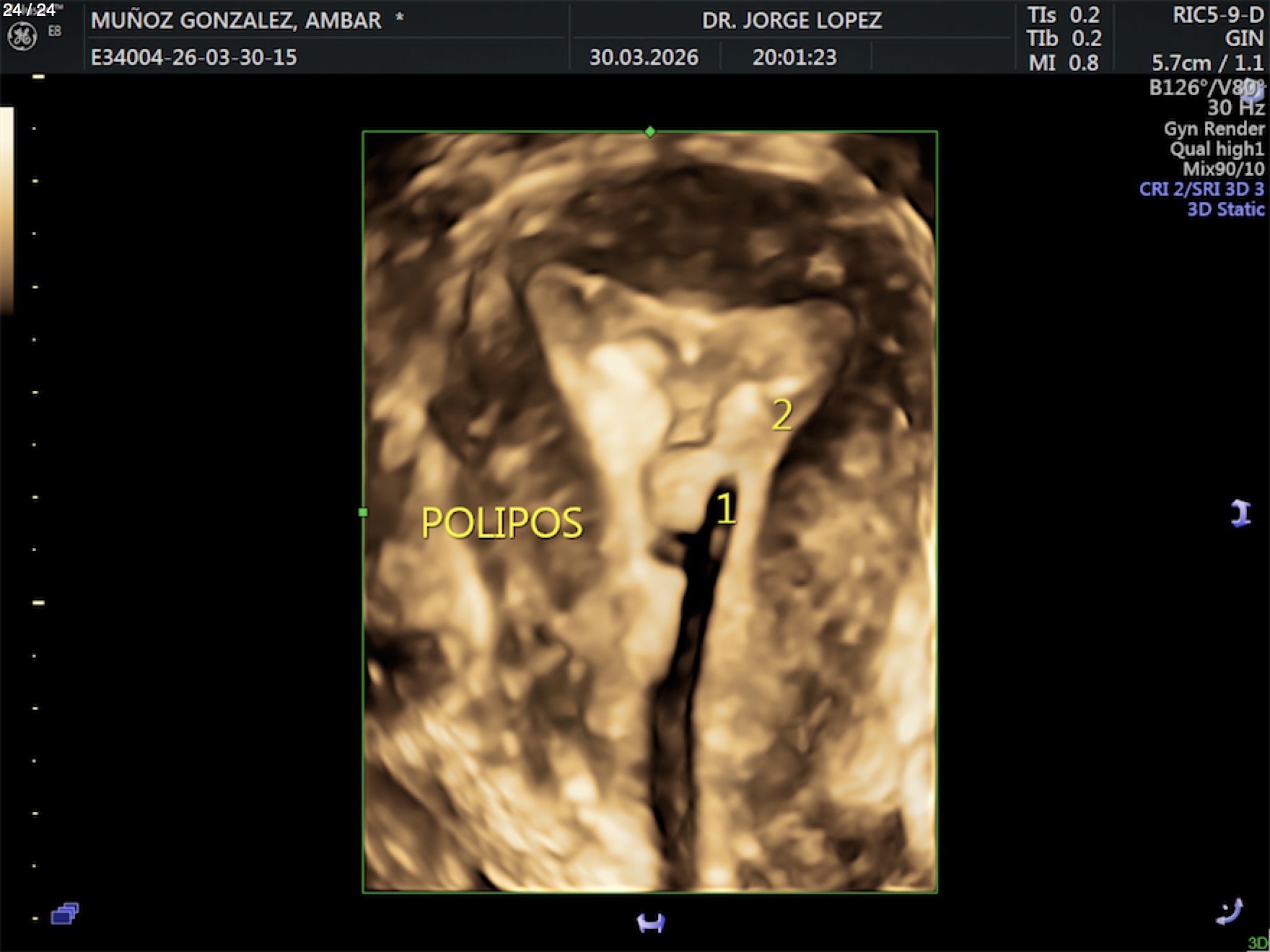This screenshot has width=1270, height=952.
Task: Click the vertical I-shaped icon on the right
Action: click(1240, 514)
